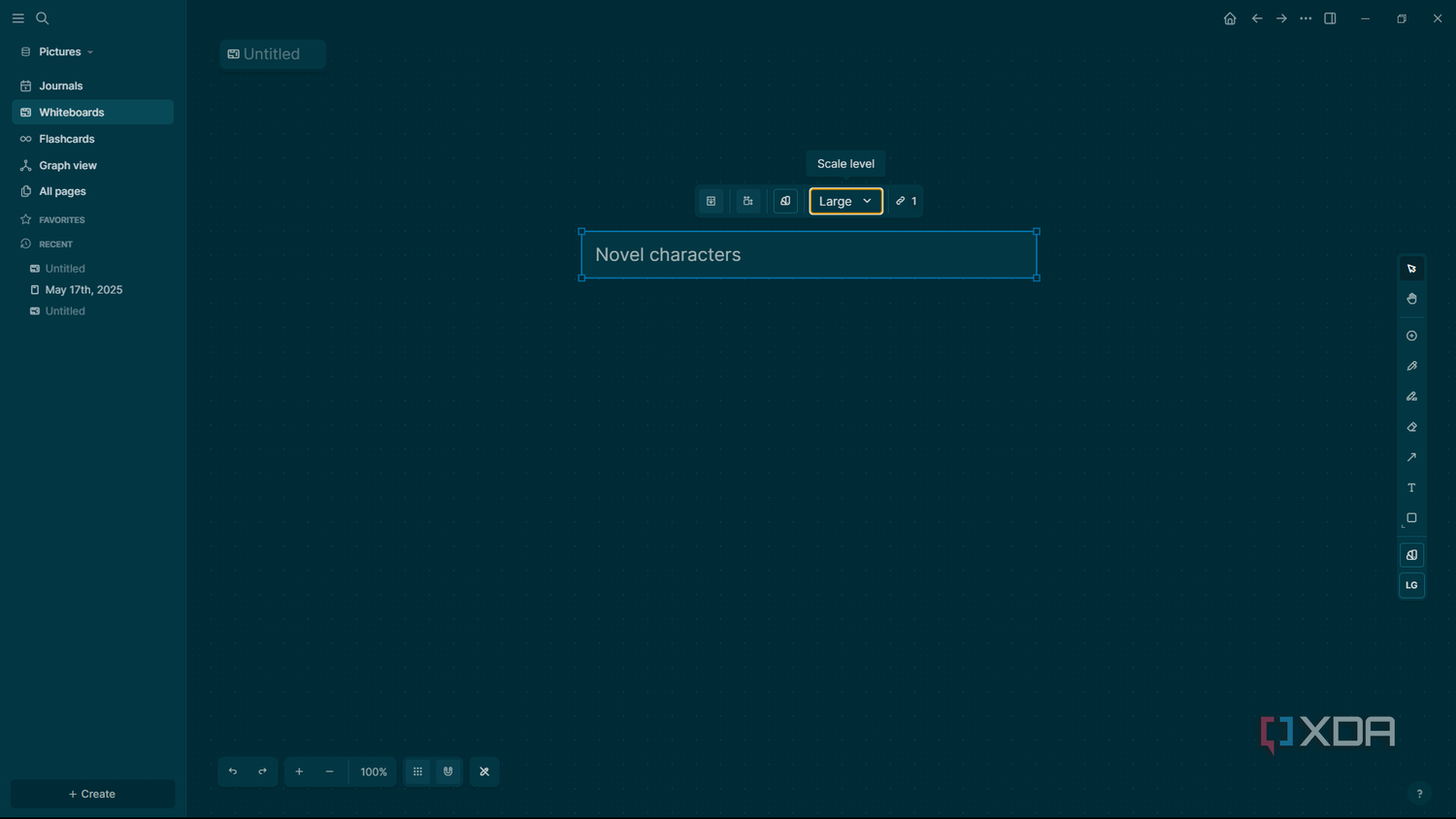Select the text tool
The image size is (1456, 819).
click(1411, 487)
